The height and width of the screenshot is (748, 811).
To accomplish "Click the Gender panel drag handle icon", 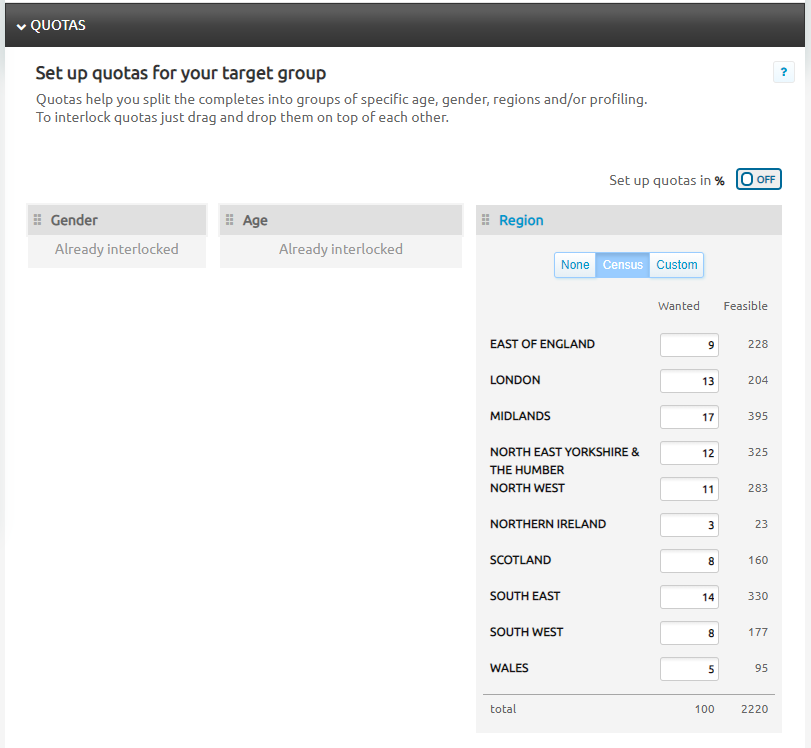I will (38, 220).
